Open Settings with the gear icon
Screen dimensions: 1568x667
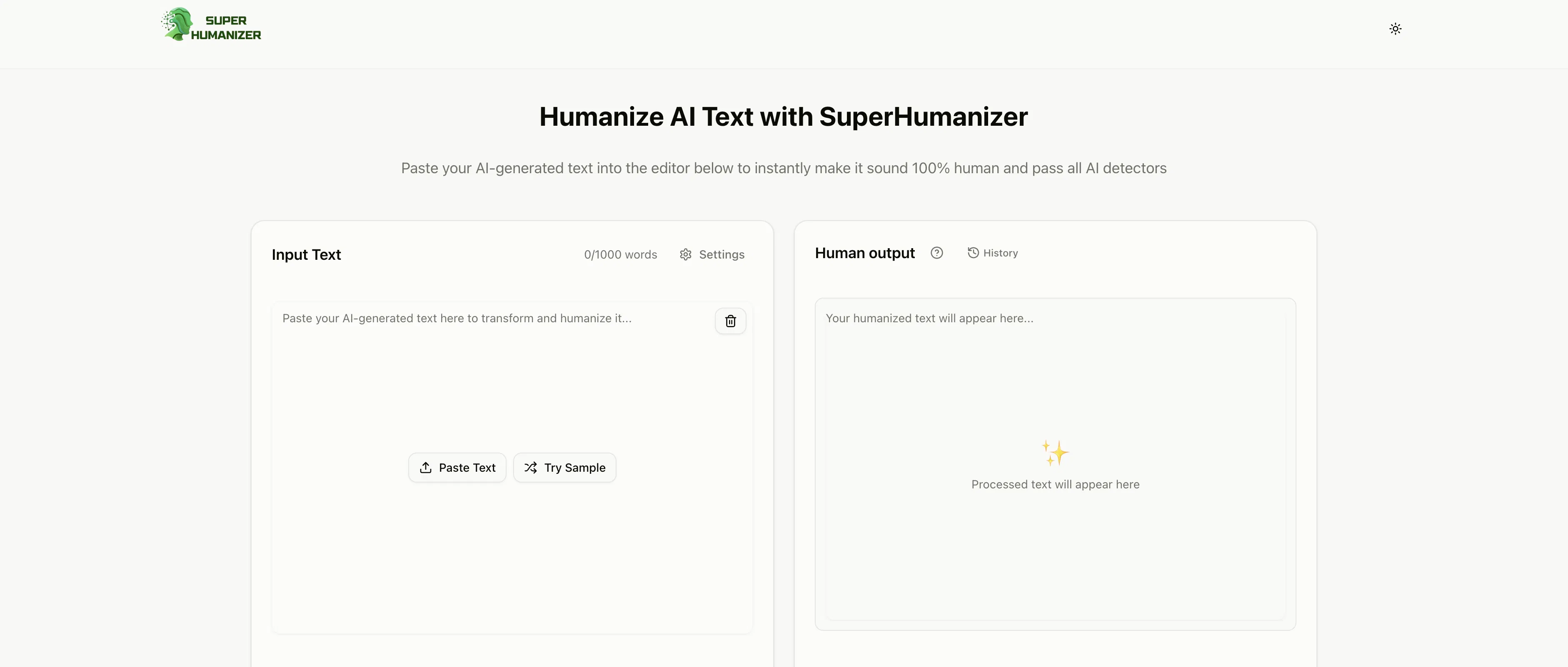686,254
